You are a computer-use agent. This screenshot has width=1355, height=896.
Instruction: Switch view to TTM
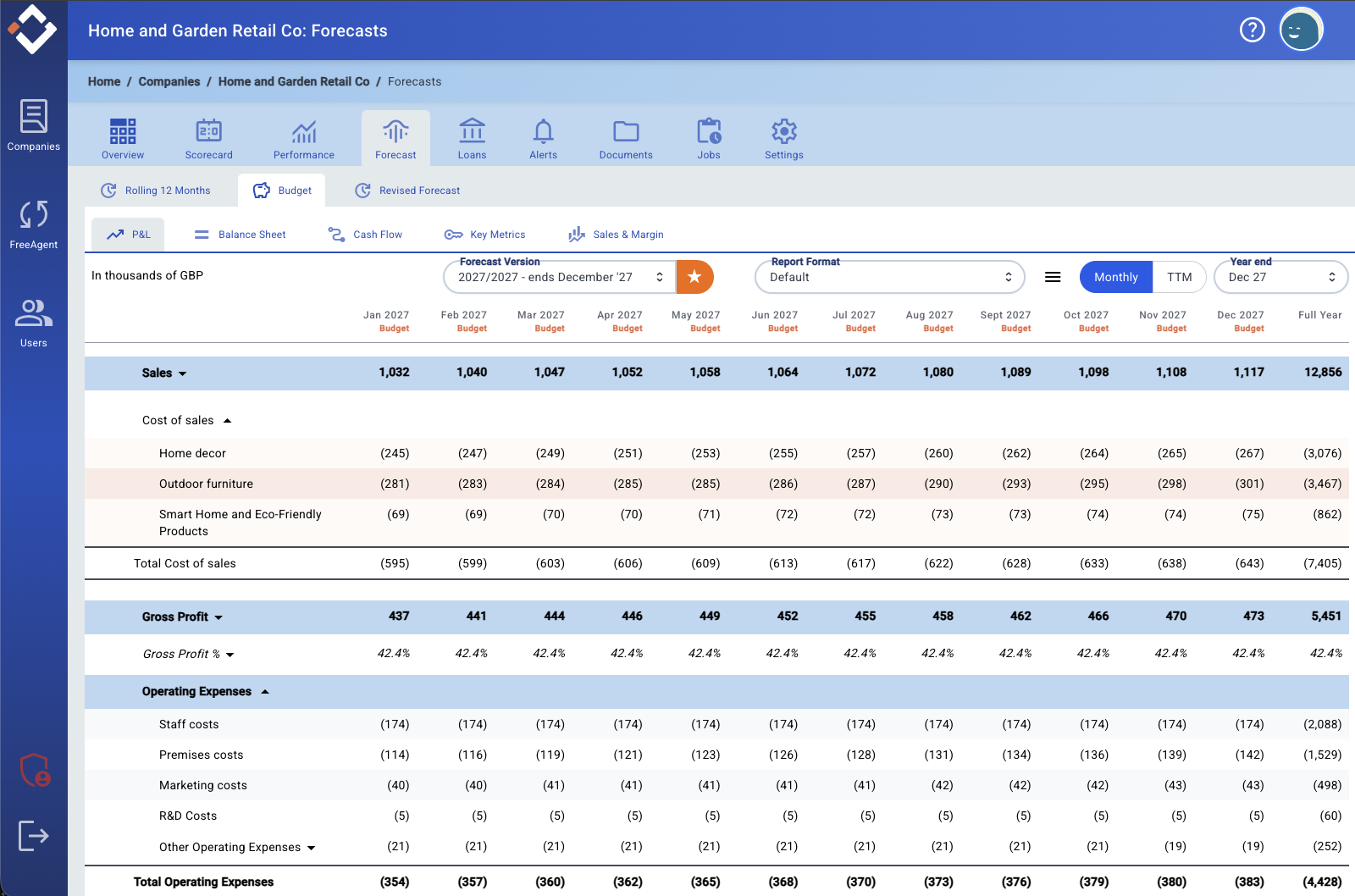[x=1179, y=277]
